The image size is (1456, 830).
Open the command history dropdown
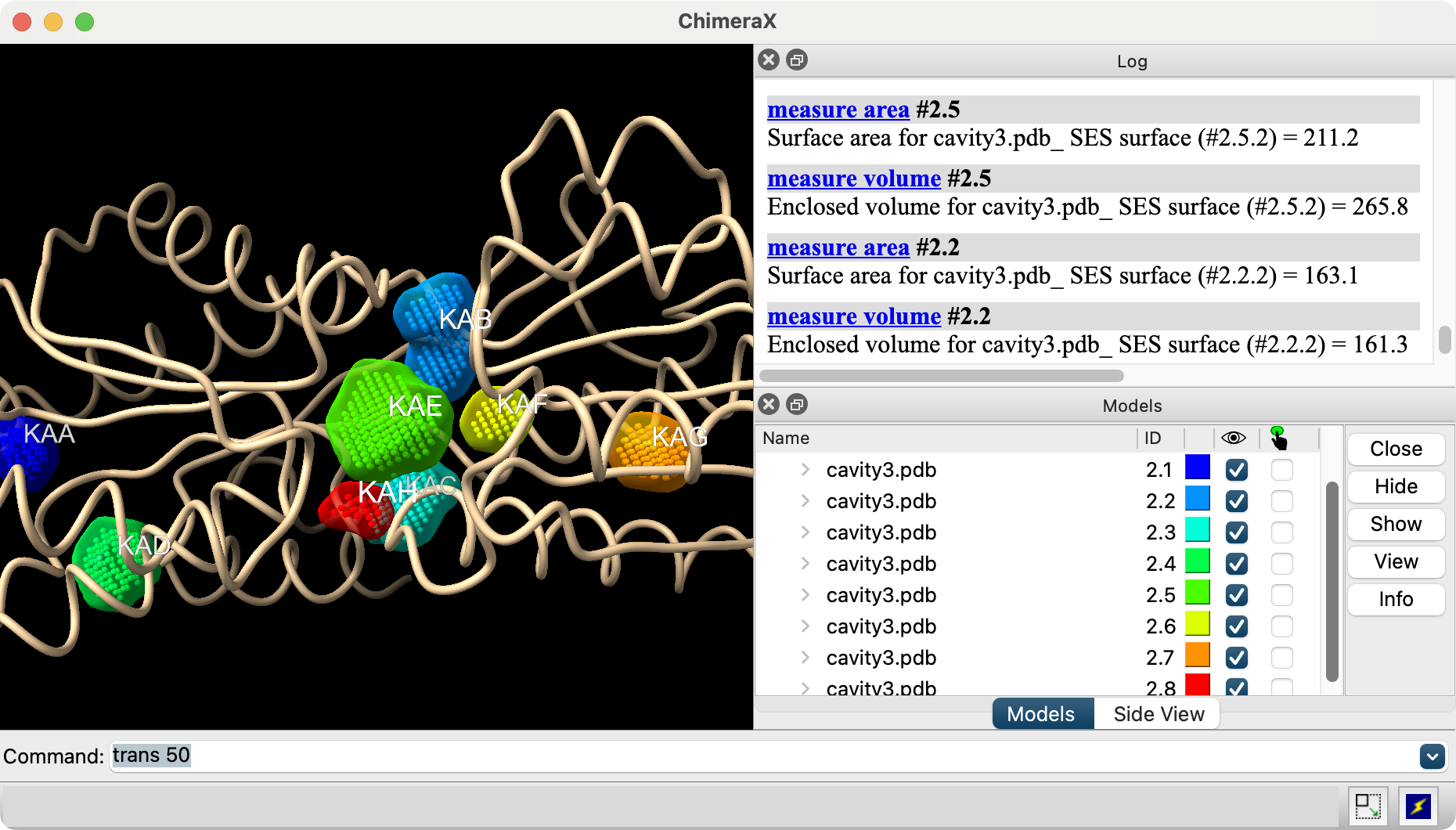(x=1432, y=756)
